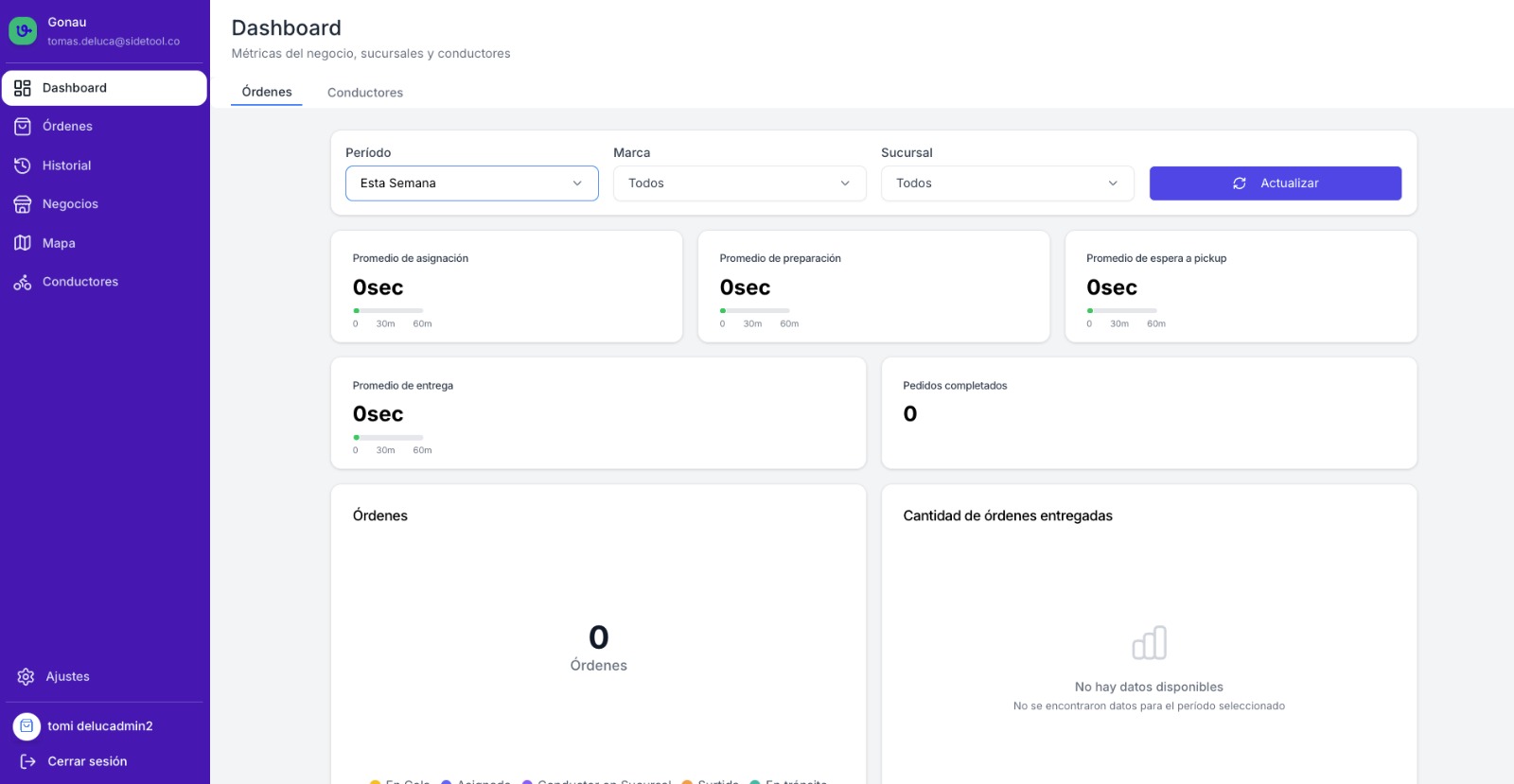Click the Promedio de preparación progress bar
1514x784 pixels.
755,310
